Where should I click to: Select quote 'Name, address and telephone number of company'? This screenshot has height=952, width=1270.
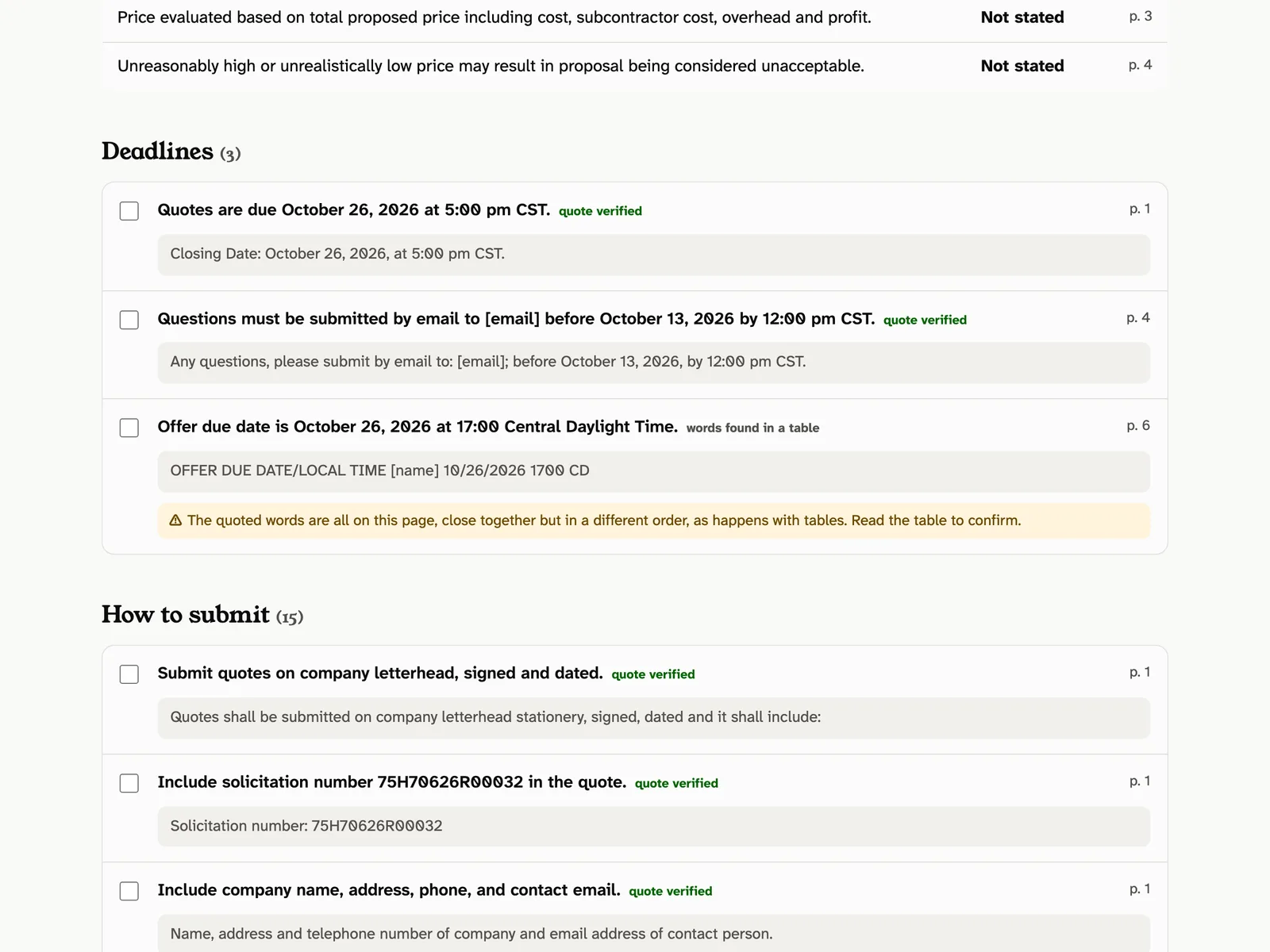point(654,934)
